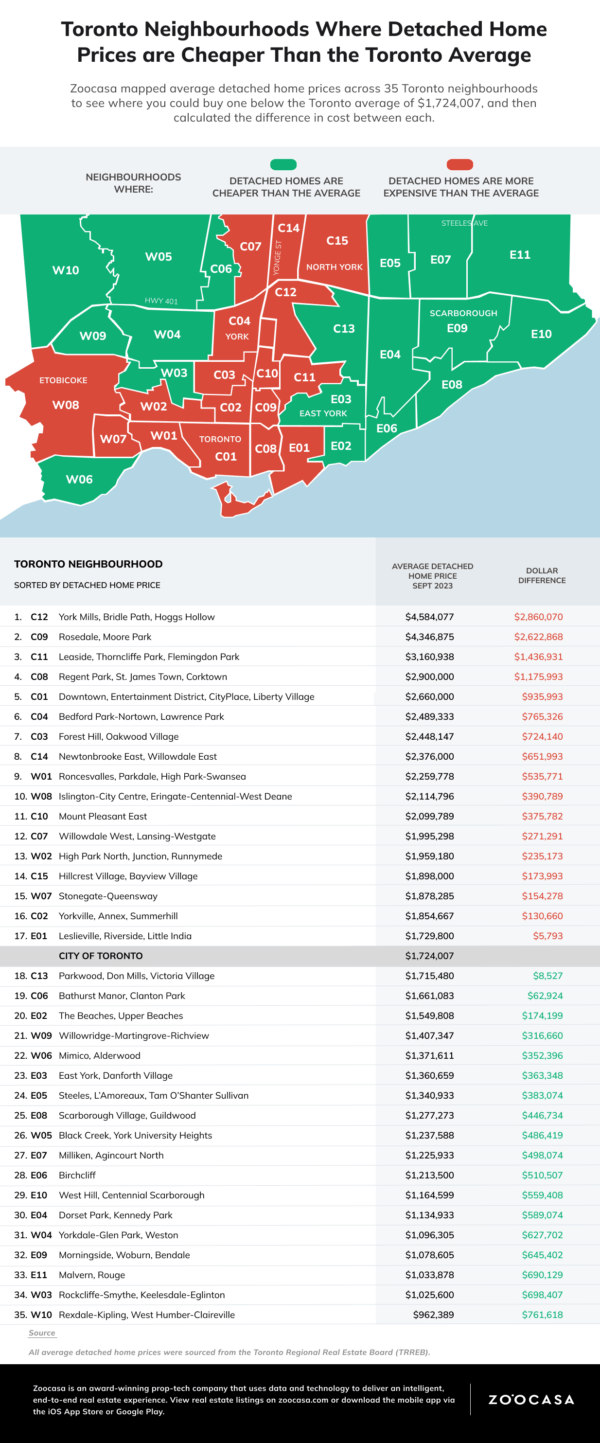600x1443 pixels.
Task: Select the E11 region on the map
Action: [x=519, y=255]
